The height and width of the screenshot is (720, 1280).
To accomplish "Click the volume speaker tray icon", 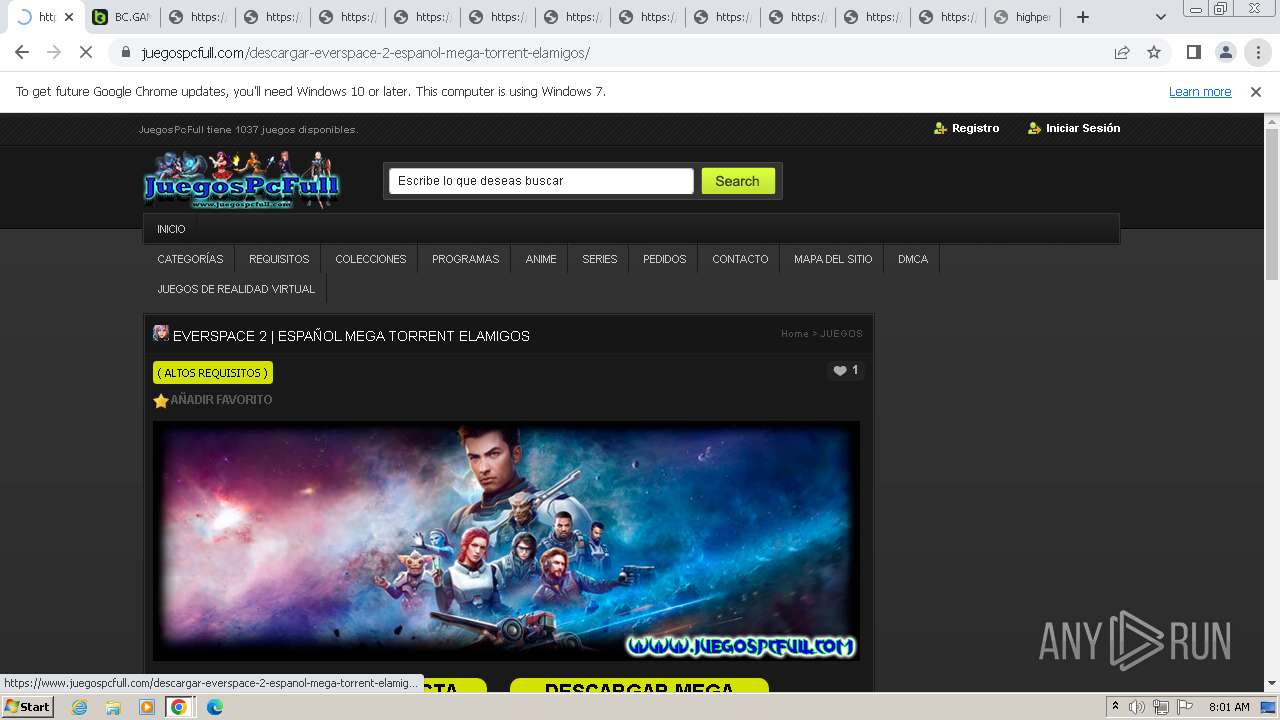I will (1137, 707).
